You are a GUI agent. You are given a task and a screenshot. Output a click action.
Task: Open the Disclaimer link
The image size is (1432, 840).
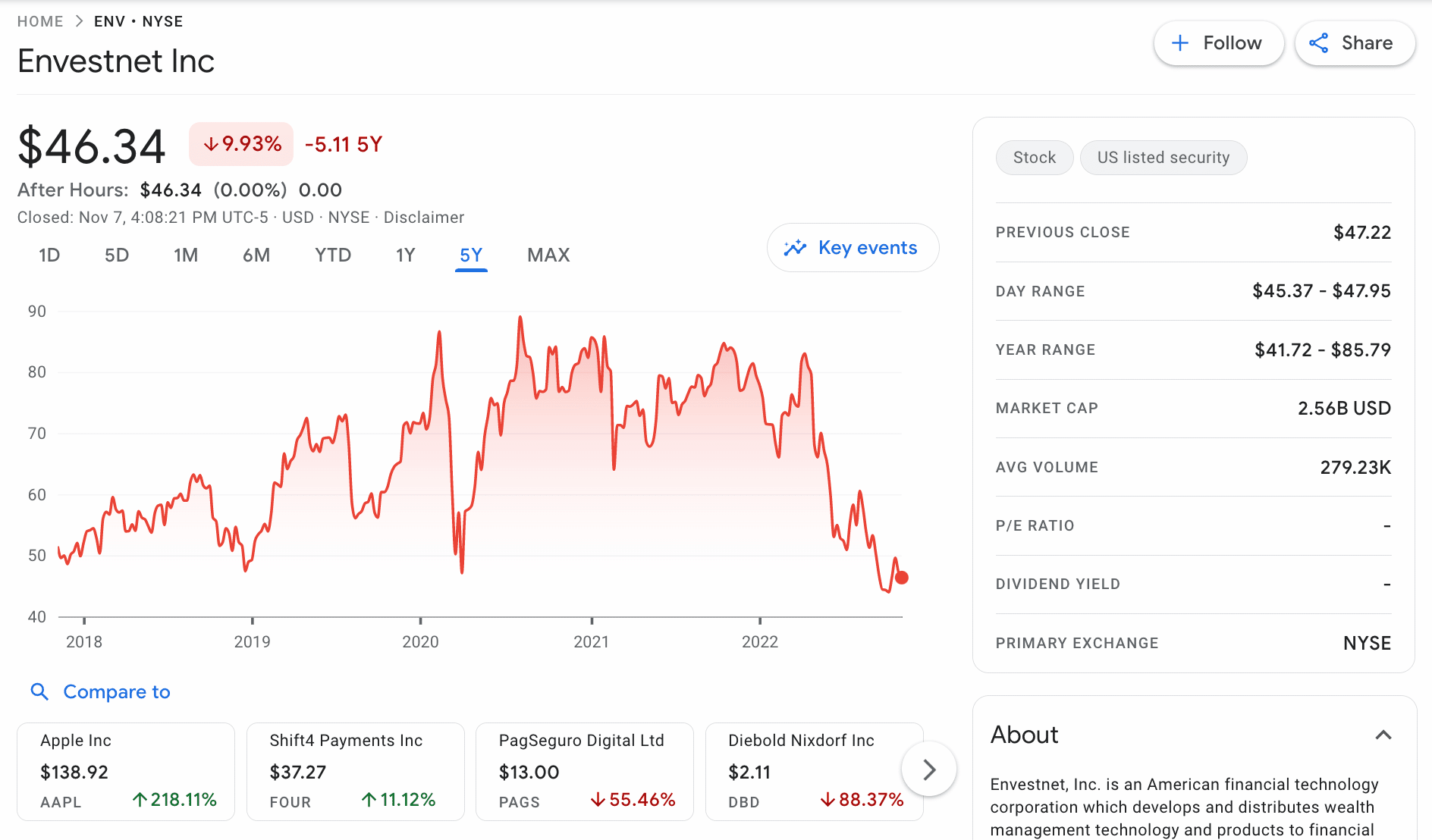coord(424,217)
